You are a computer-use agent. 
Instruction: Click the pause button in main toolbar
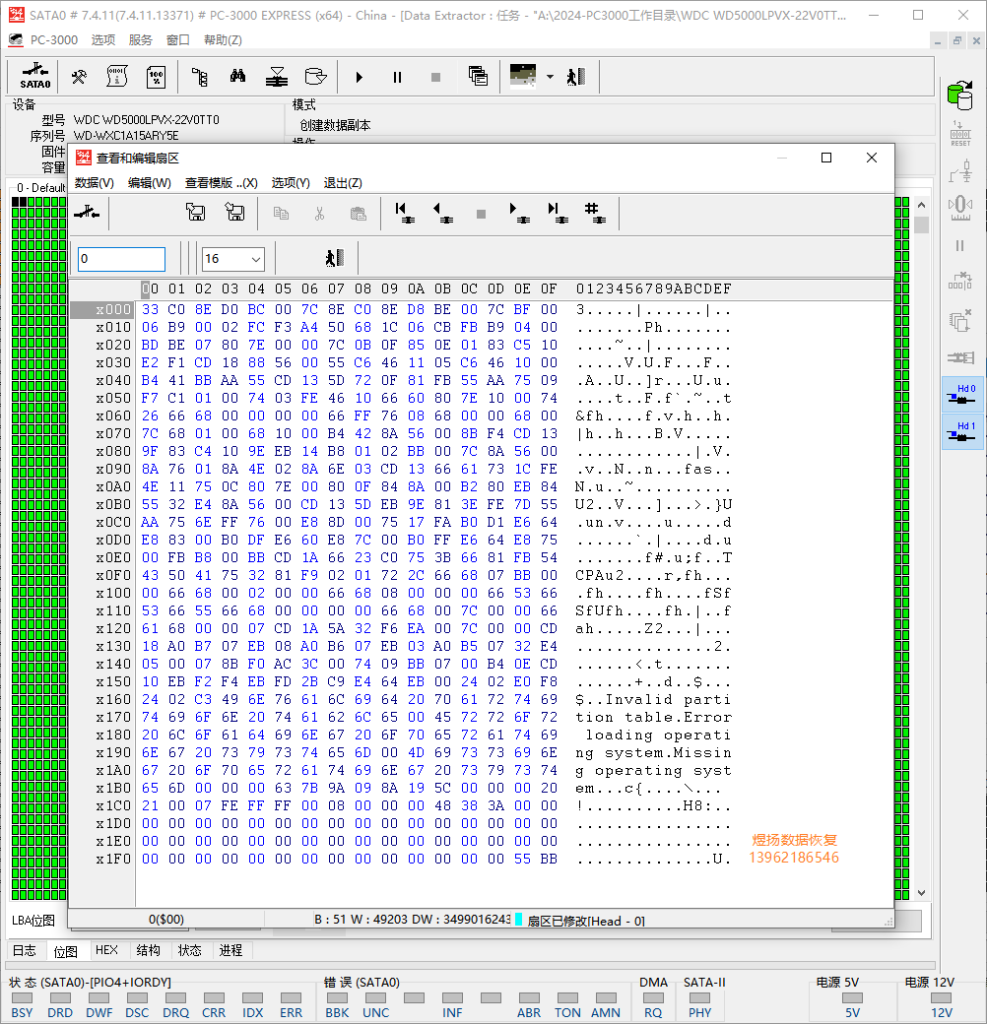(397, 77)
